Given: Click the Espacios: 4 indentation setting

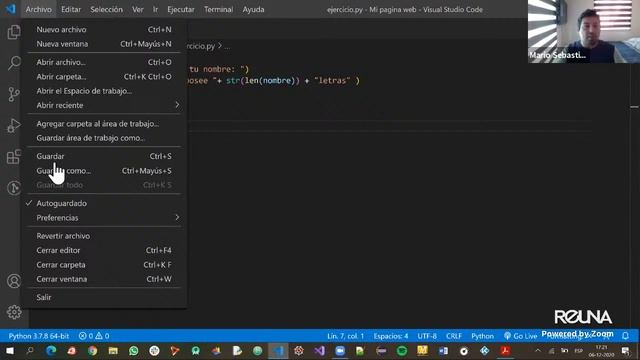Looking at the screenshot, I should click(391, 336).
